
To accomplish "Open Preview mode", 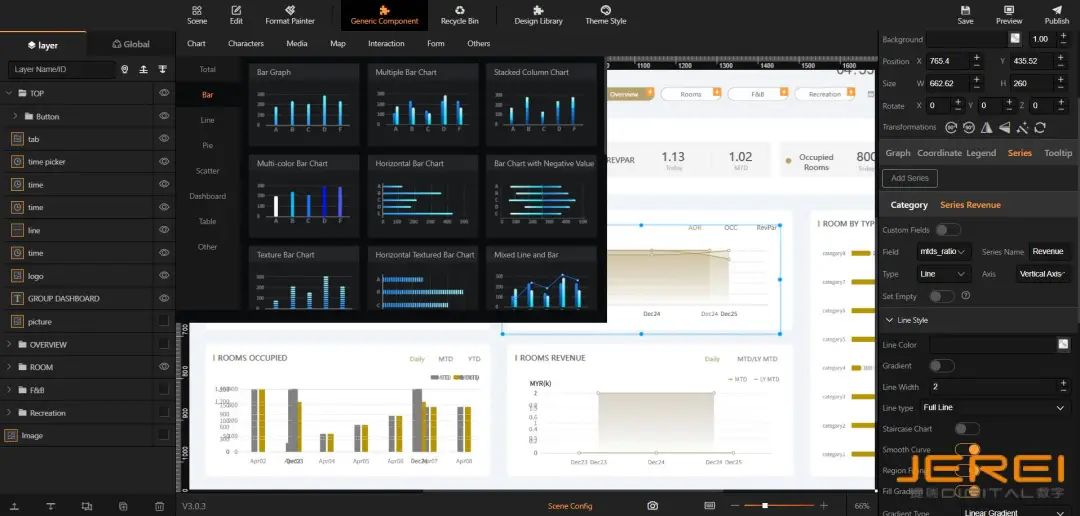I will point(1009,14).
